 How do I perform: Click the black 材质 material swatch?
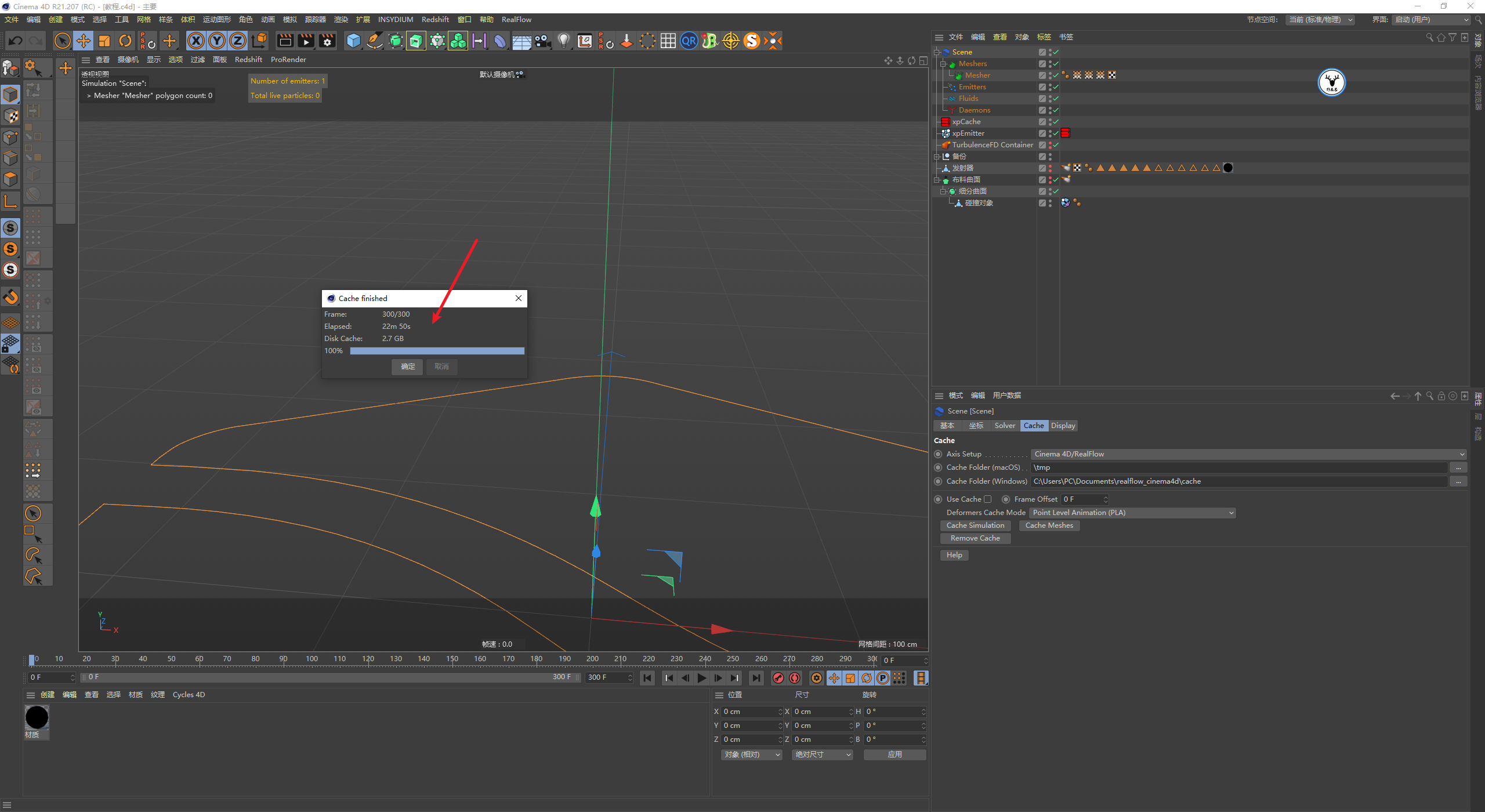click(x=37, y=717)
